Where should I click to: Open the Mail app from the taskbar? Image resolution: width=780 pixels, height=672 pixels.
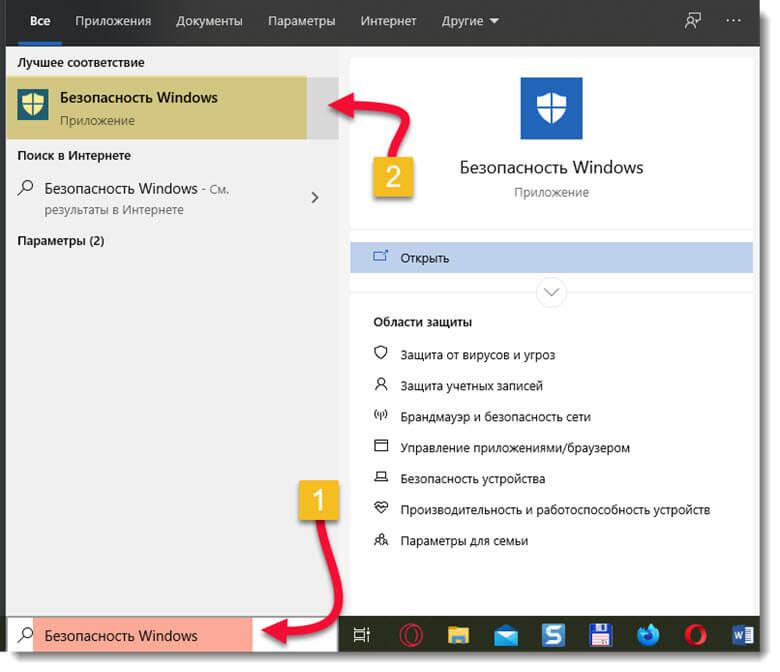(x=506, y=636)
